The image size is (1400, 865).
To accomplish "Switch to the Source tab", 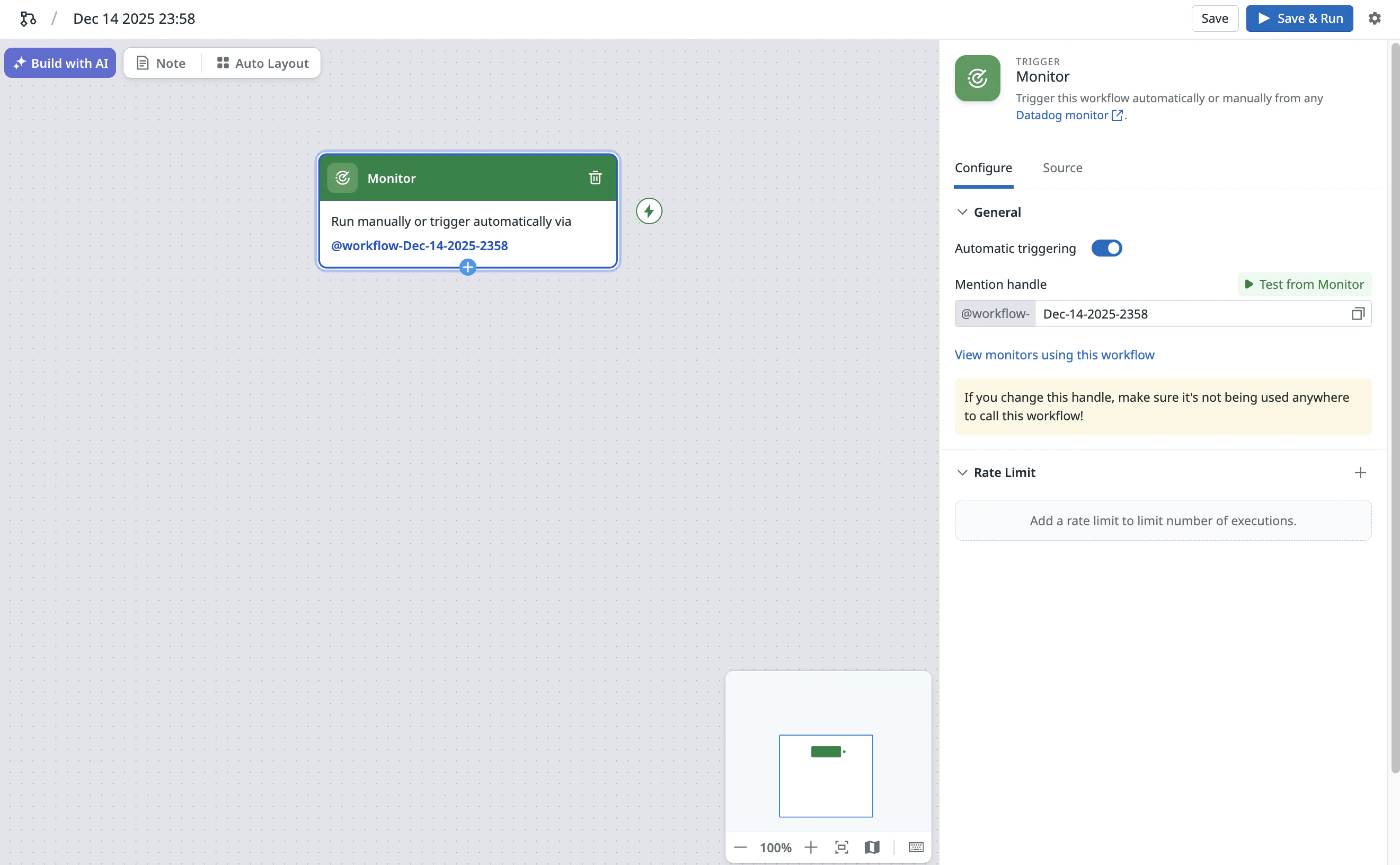I will coord(1062,167).
